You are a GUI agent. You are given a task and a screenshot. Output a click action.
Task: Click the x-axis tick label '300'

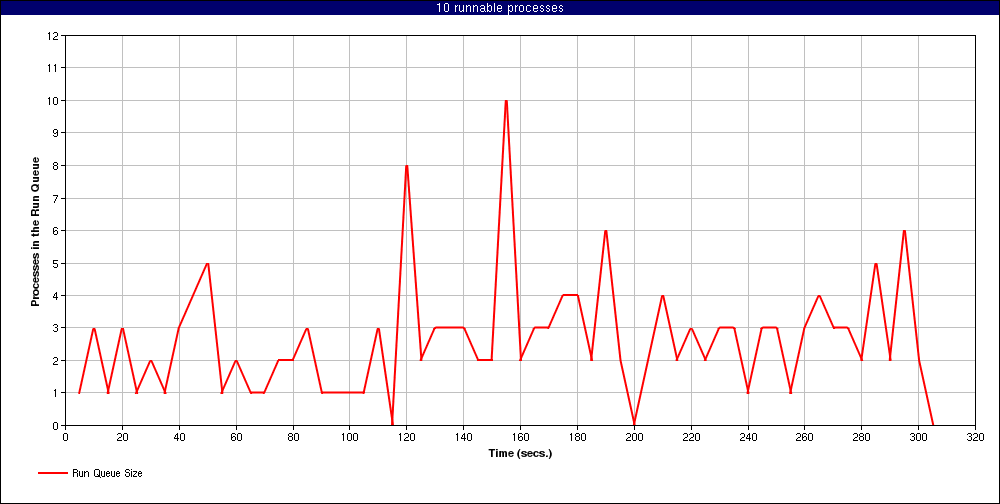tap(918, 437)
